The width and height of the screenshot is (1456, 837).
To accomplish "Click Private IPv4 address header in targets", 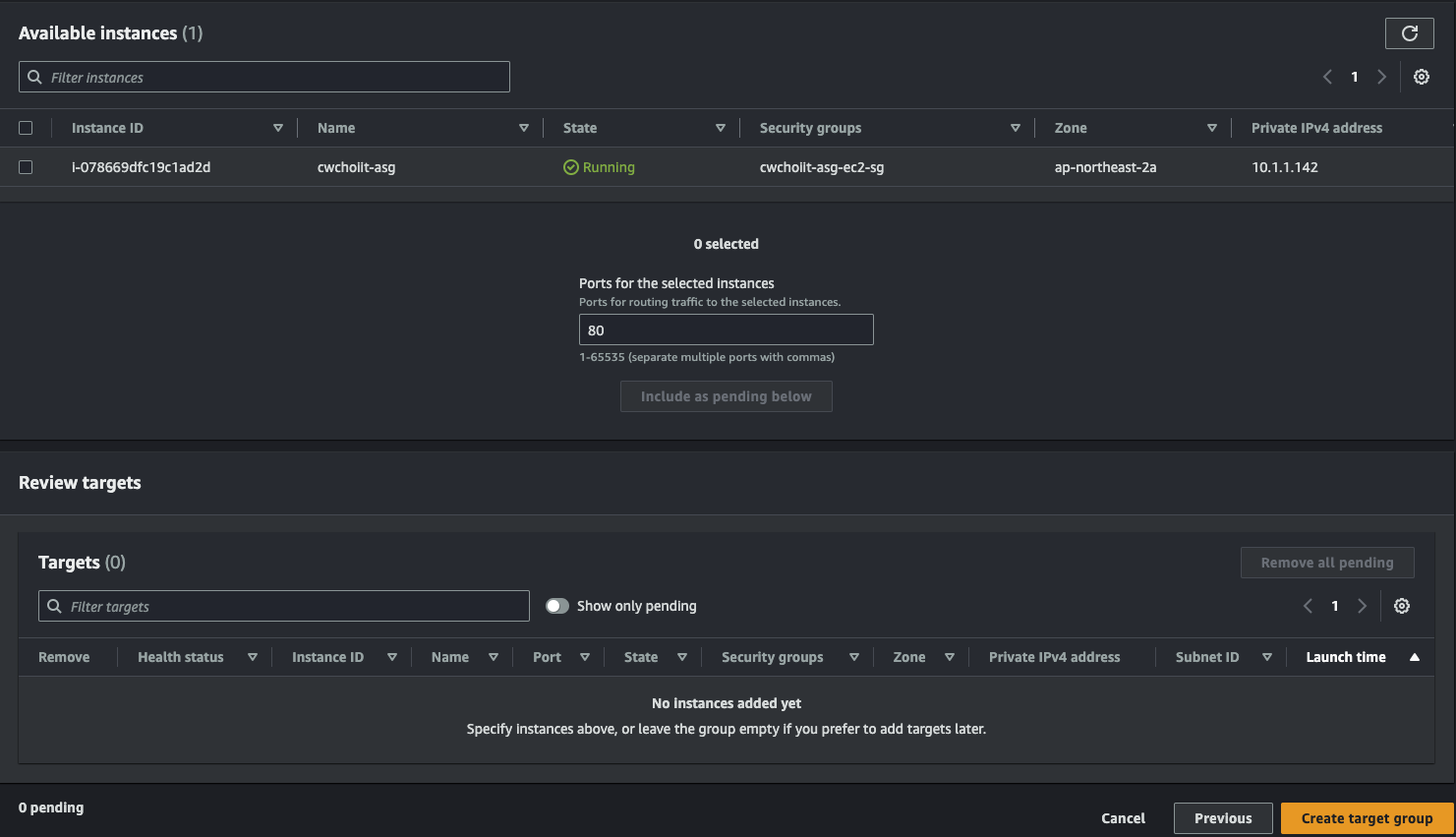I will pyautogui.click(x=1054, y=657).
